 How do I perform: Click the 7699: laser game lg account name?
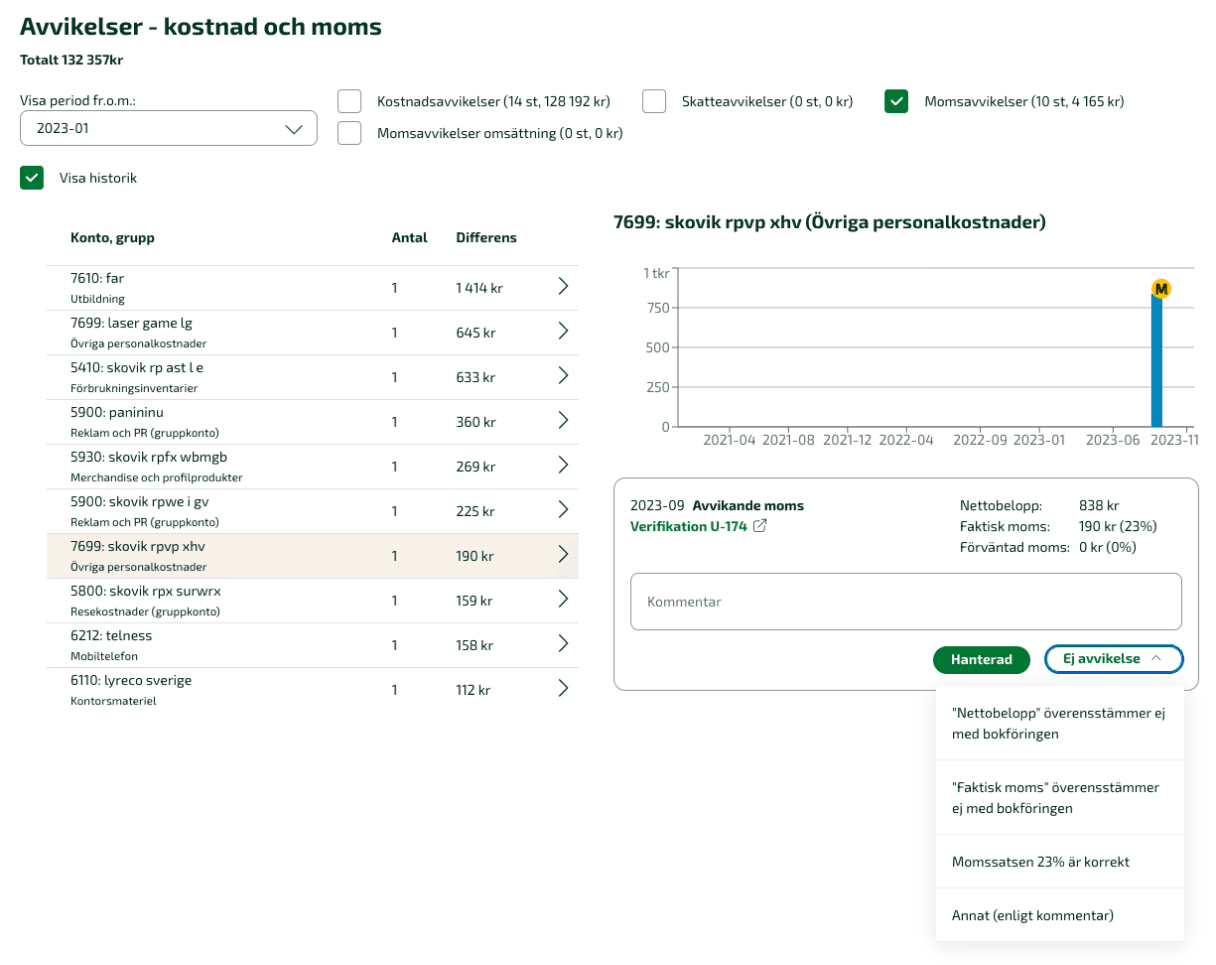pyautogui.click(x=131, y=323)
